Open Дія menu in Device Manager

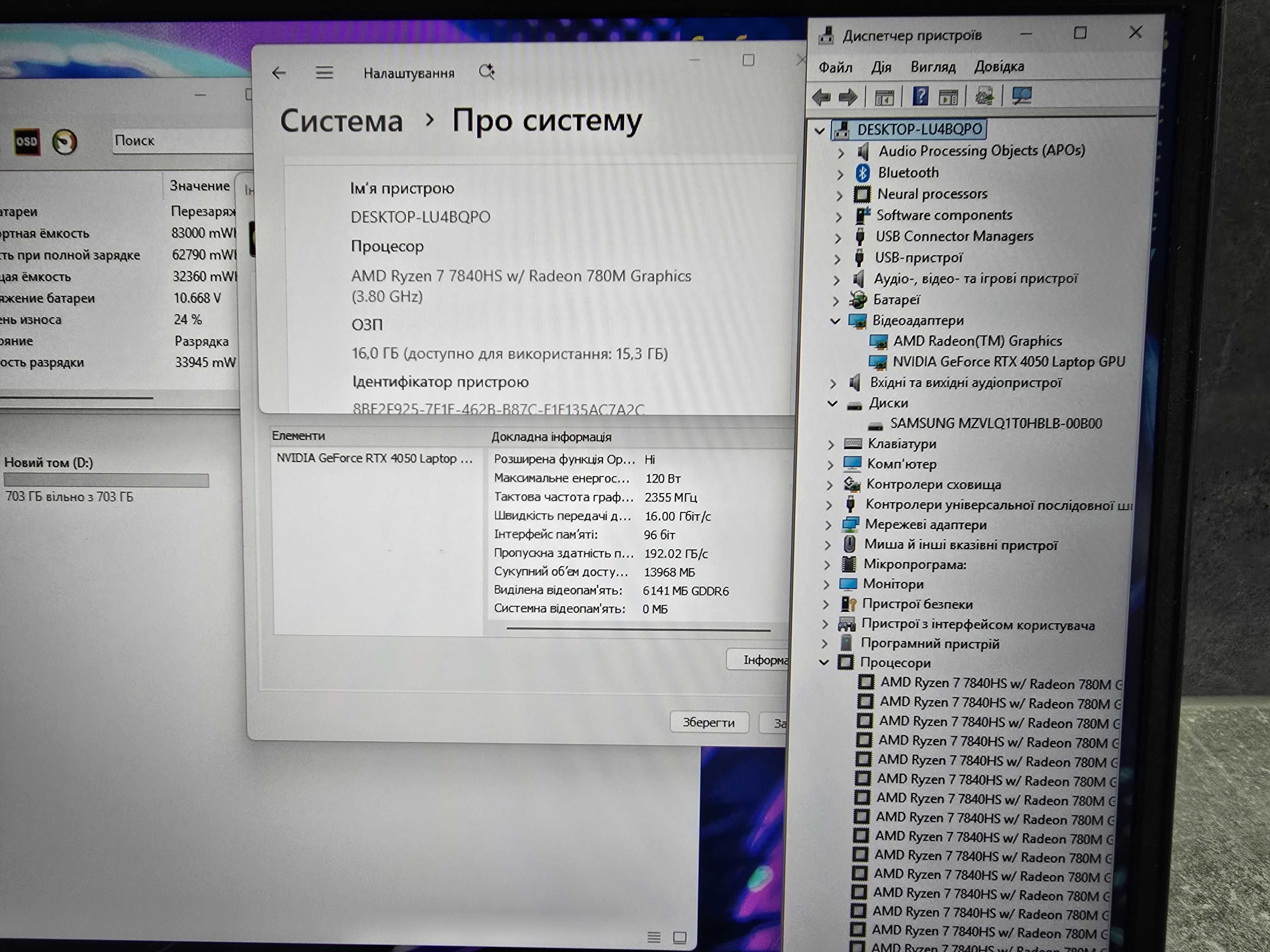(x=881, y=68)
